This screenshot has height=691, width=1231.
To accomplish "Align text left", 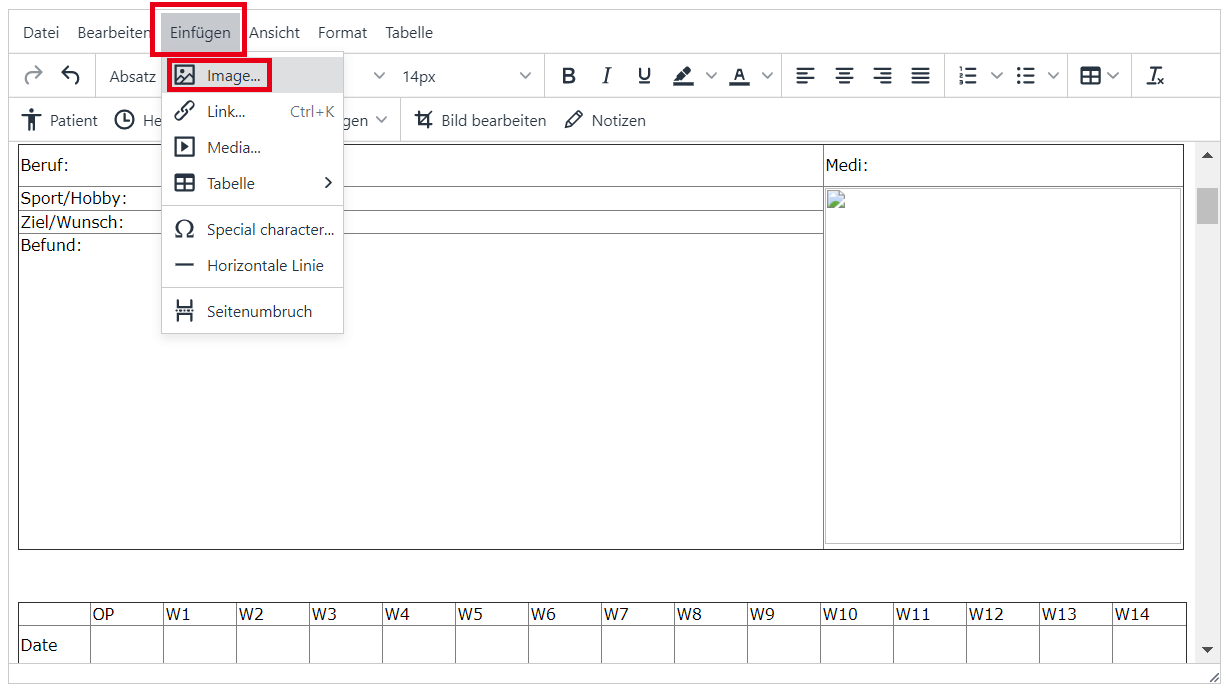I will click(x=805, y=76).
